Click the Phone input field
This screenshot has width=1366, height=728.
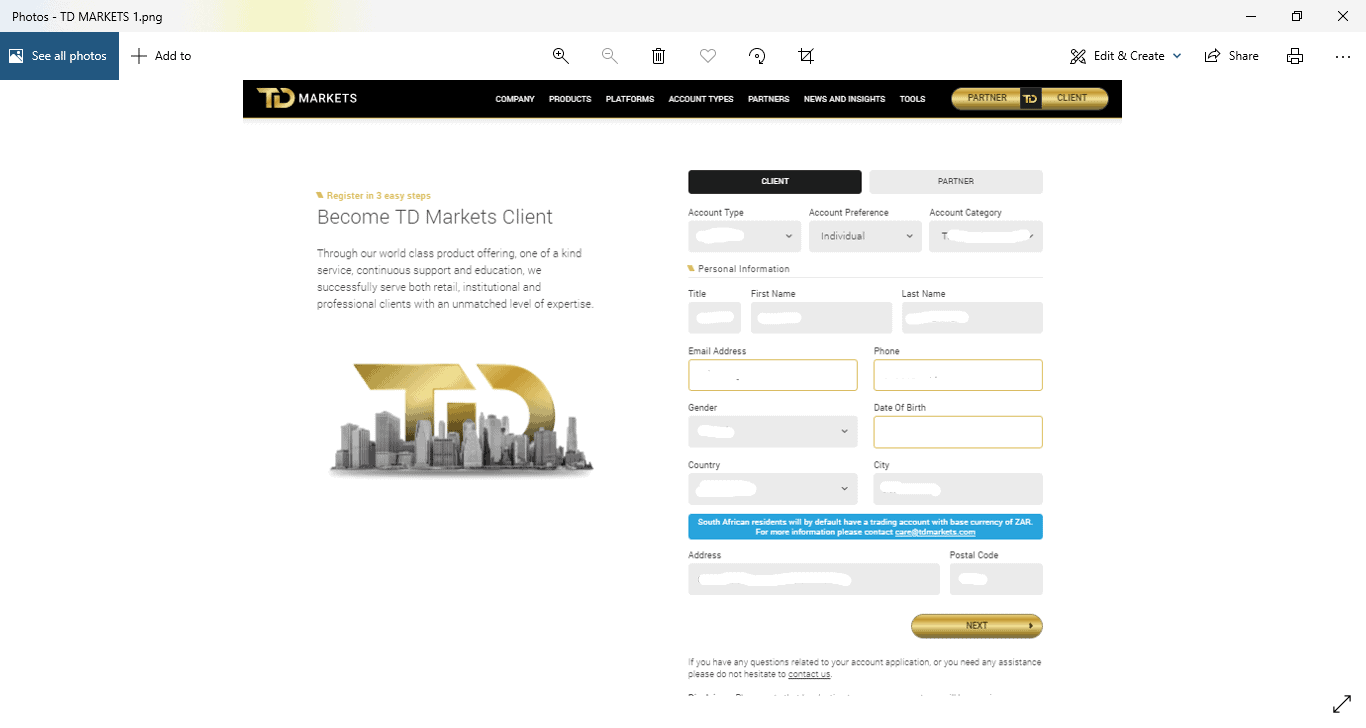point(958,375)
